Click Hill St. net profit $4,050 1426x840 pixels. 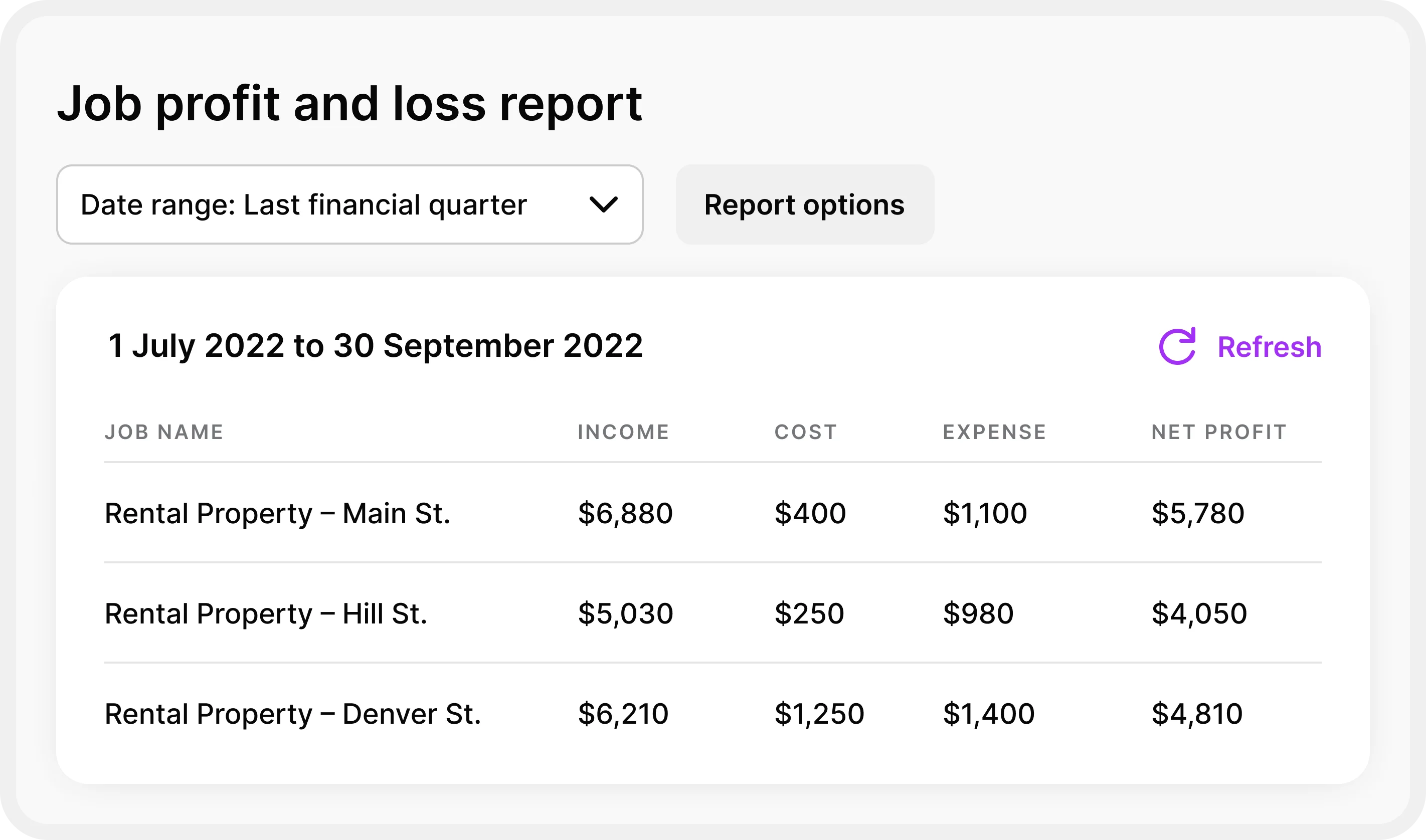[1199, 613]
